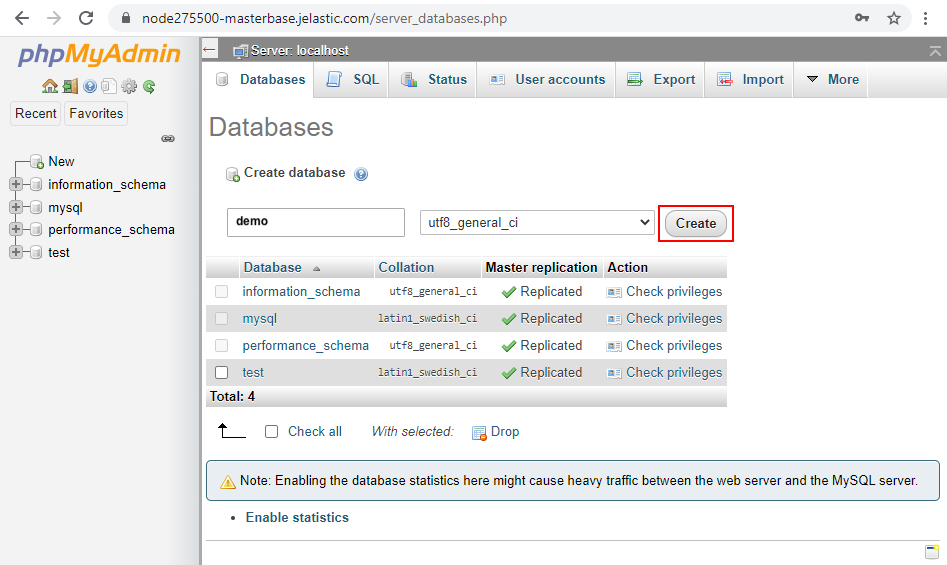The image size is (947, 565).
Task: Click latin1_swedish_ci collation in test row
Action: coord(428,372)
